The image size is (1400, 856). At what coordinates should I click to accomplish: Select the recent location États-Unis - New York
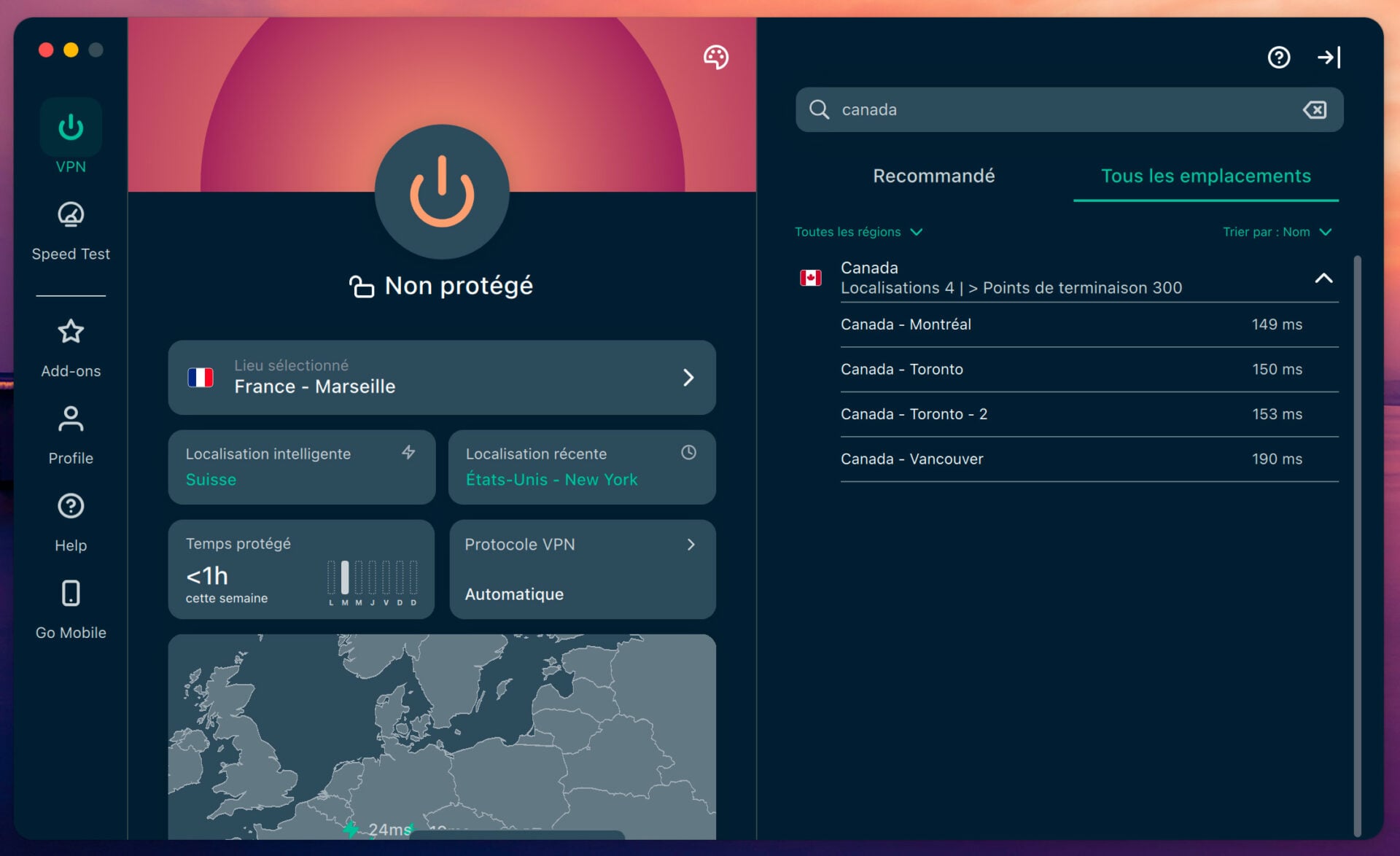(581, 467)
